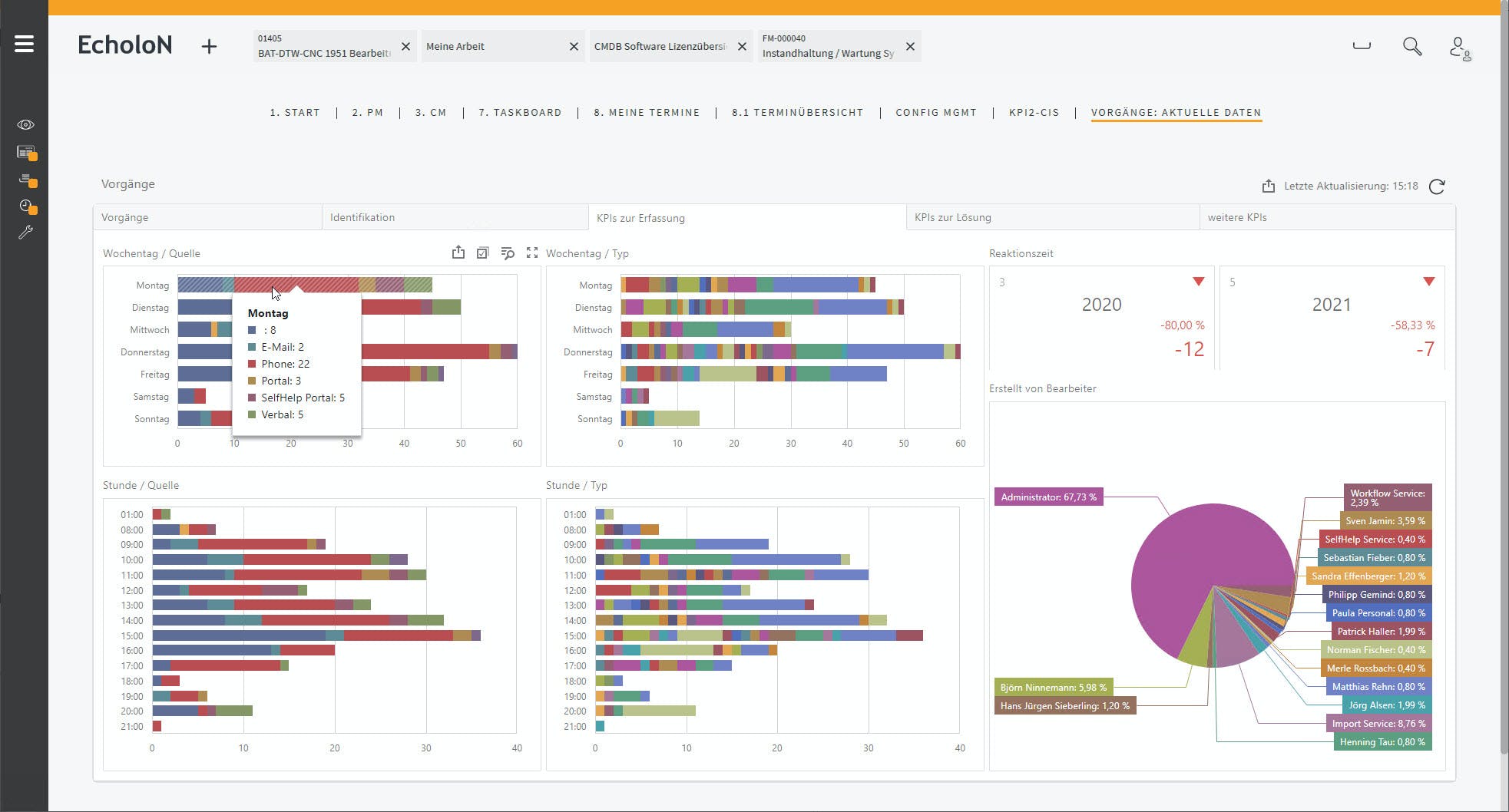Select the Identifikation tab
Screen dimensions: 1509x812
pyautogui.click(x=362, y=217)
